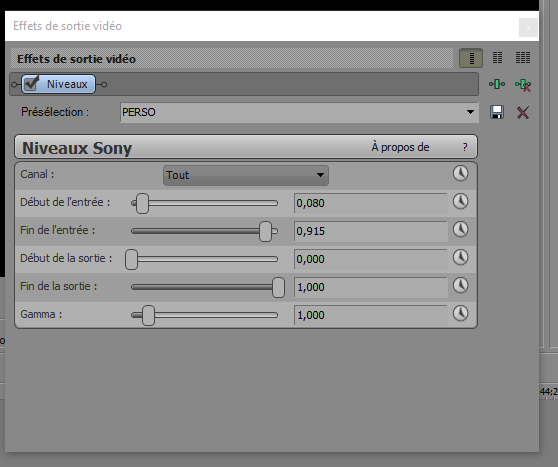
Task: Switch to the three-column layout view
Action: click(523, 58)
